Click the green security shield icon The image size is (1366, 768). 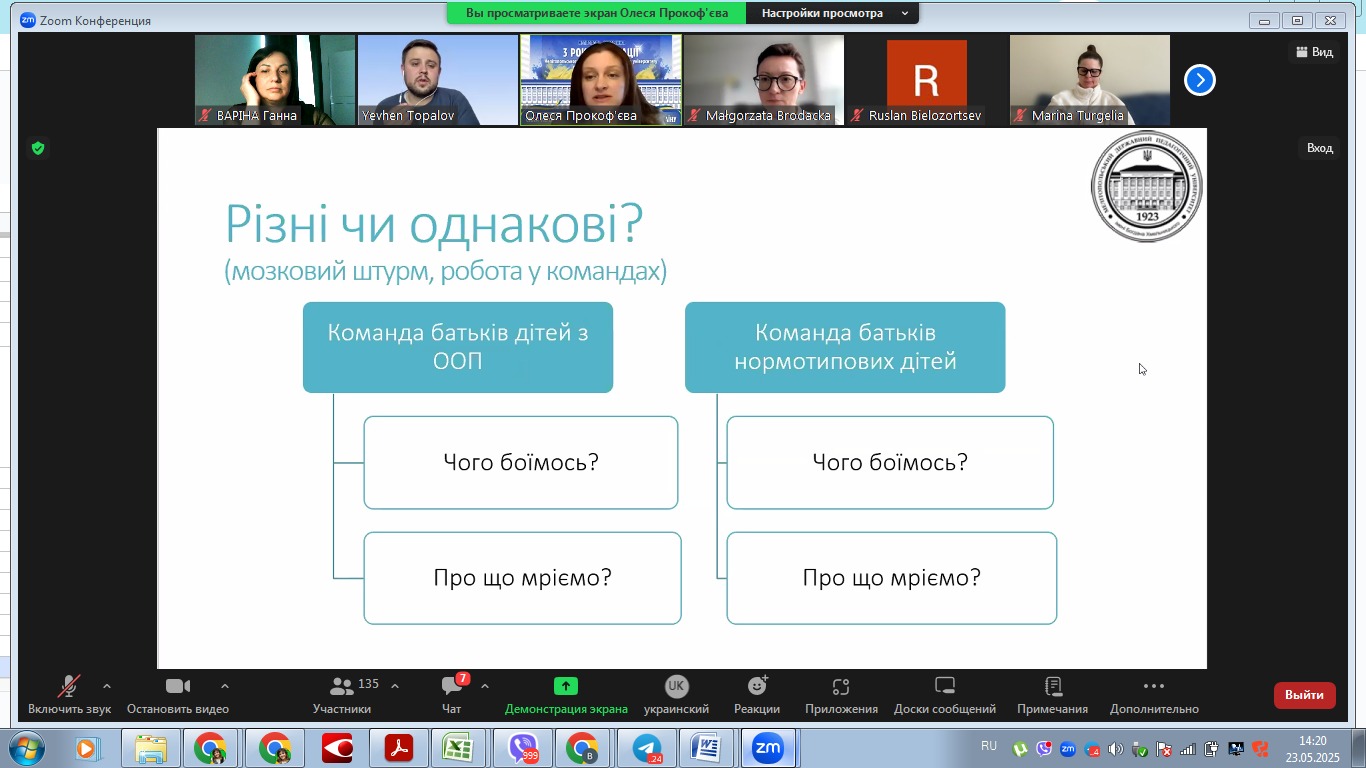(38, 149)
